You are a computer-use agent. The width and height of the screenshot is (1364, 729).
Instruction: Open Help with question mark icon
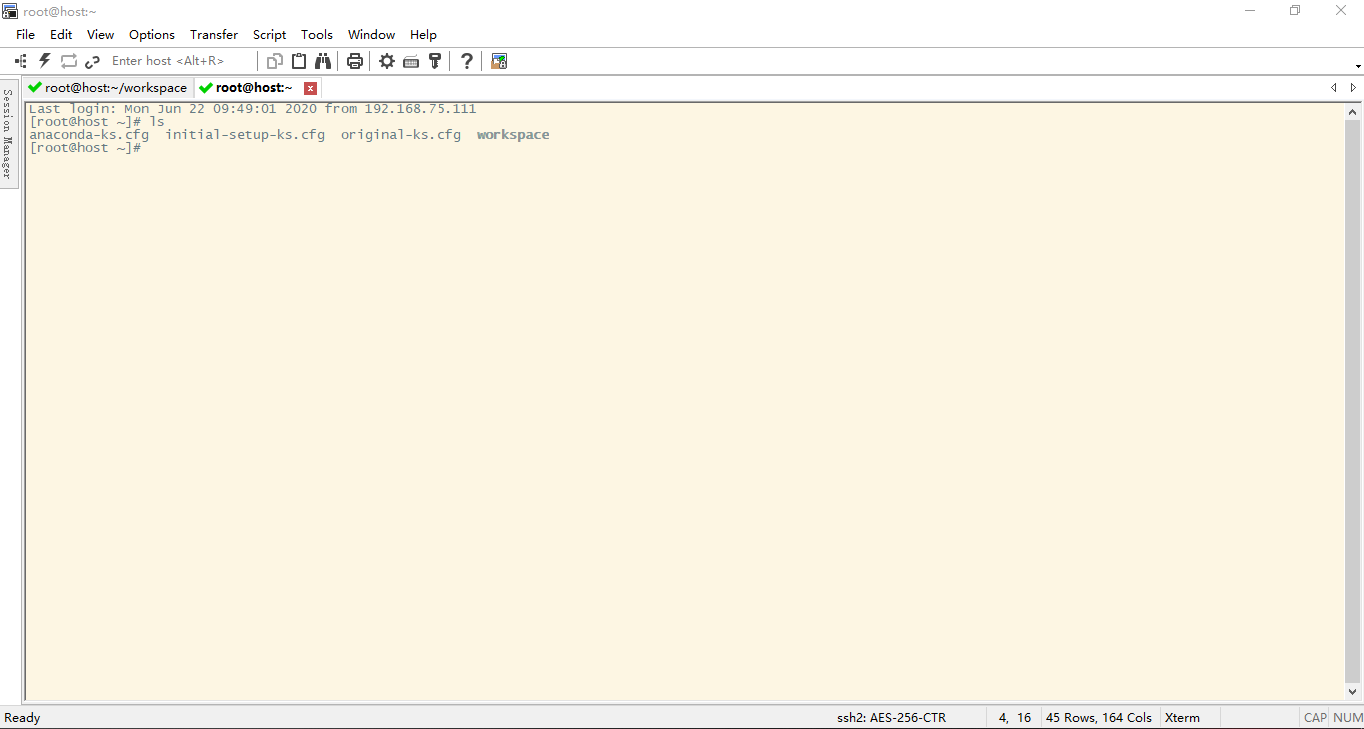click(x=467, y=61)
